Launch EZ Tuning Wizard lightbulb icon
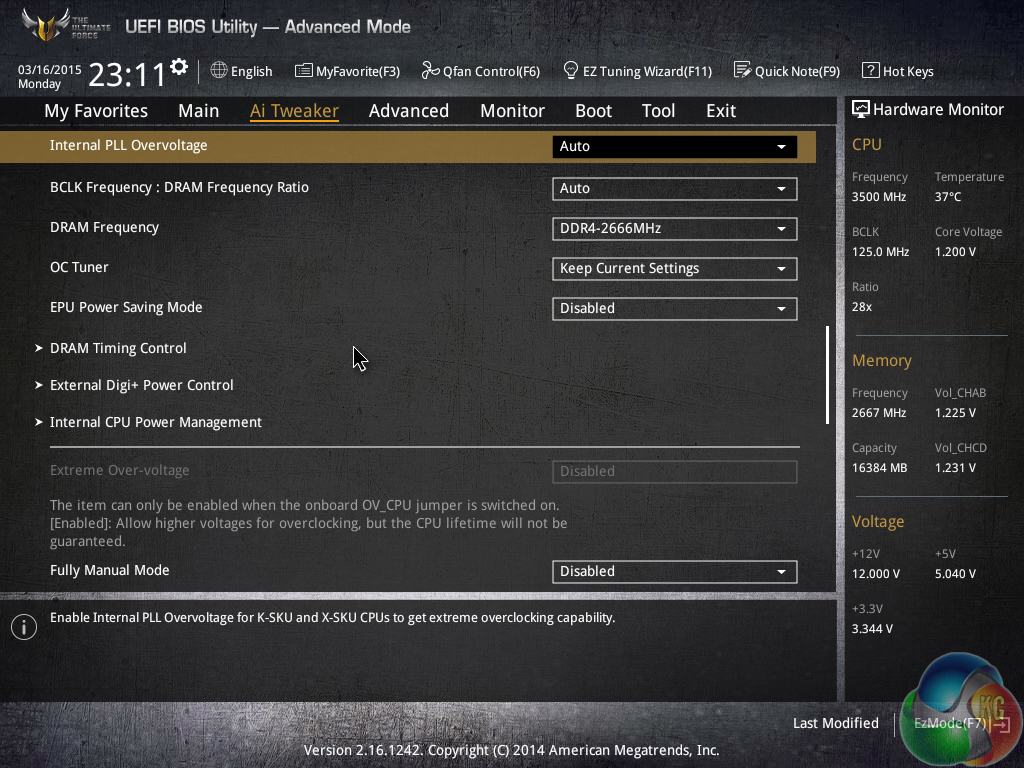 pos(571,70)
